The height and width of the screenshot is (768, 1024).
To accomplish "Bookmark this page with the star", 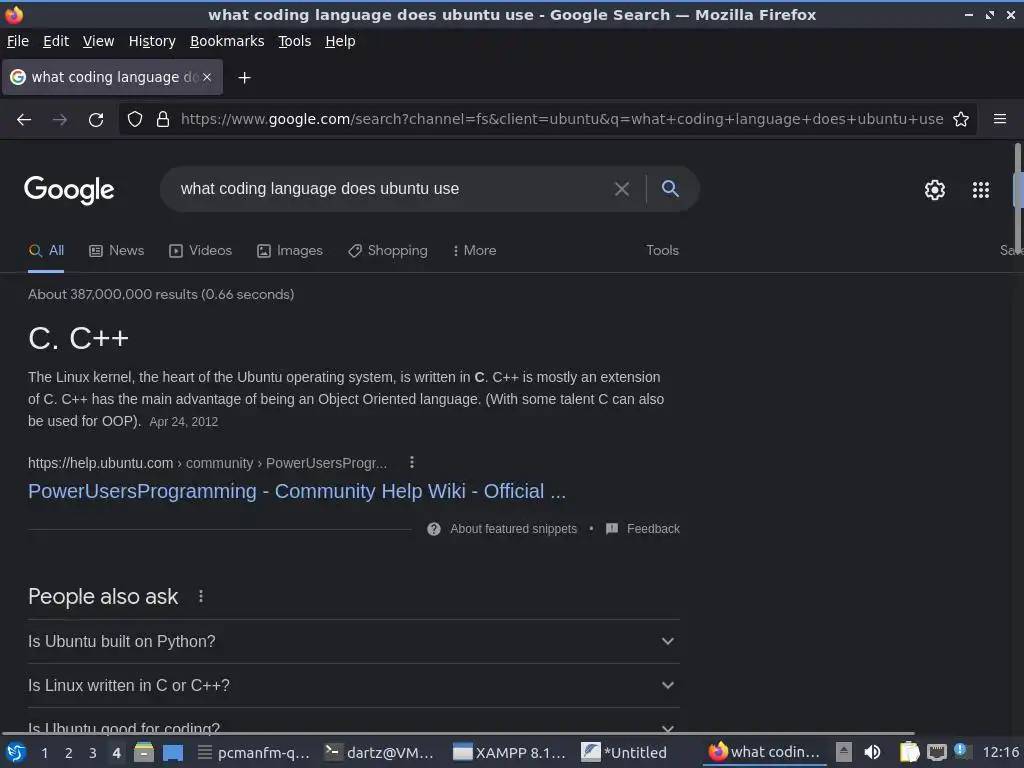I will 961,119.
